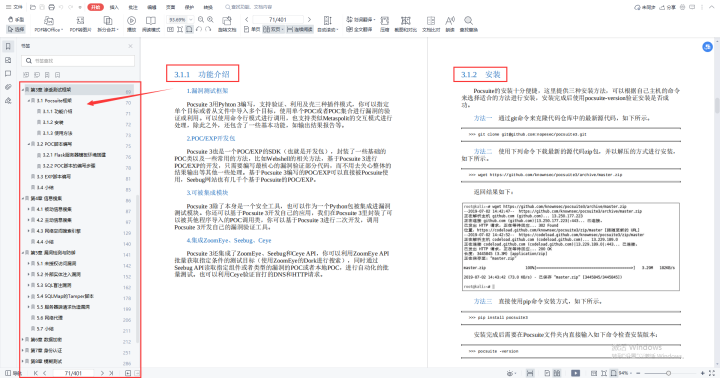Viewport: 720px width, 378px height.
Task: Open the 查找替换 find and replace tool
Action: [468, 24]
